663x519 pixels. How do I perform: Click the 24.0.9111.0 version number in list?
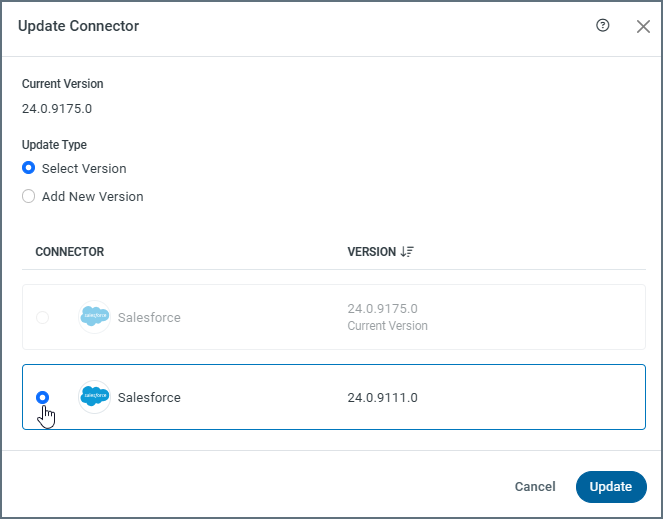(382, 397)
